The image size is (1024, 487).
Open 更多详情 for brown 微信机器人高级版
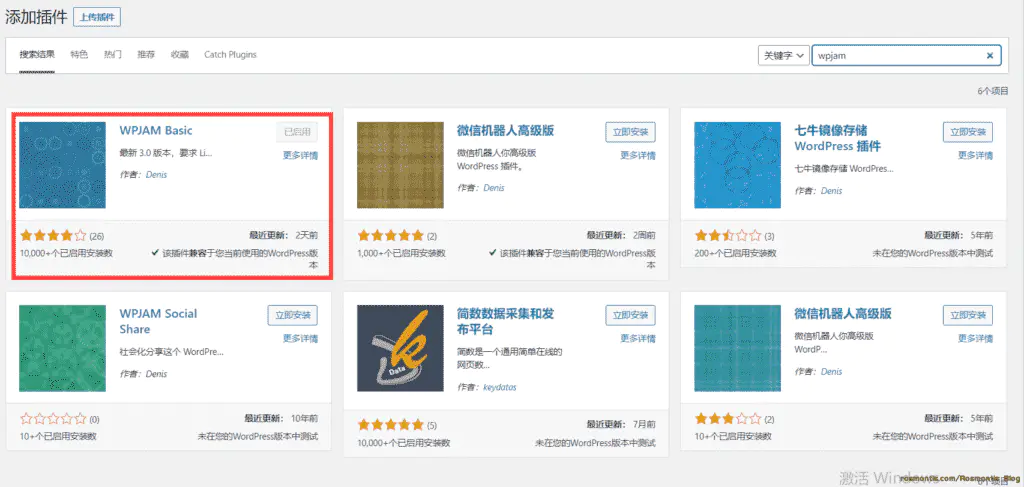tap(638, 155)
